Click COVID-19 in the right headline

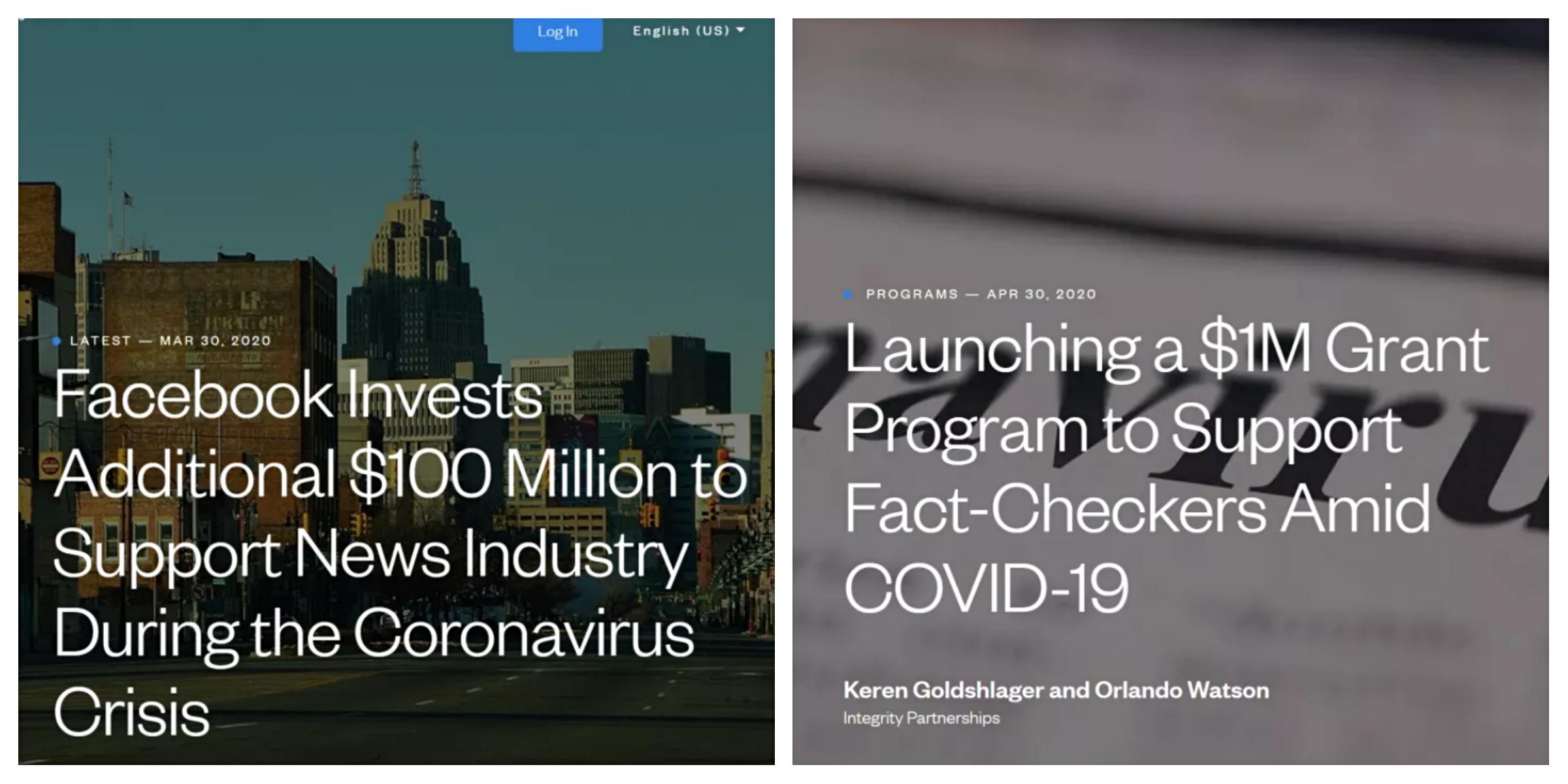(987, 587)
